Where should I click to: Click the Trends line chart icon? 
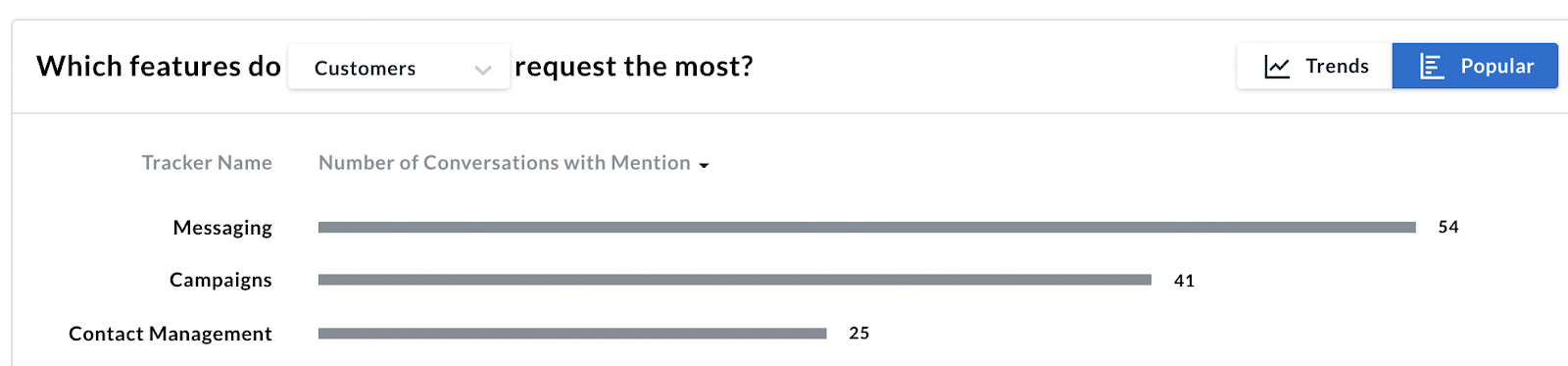click(x=1277, y=67)
